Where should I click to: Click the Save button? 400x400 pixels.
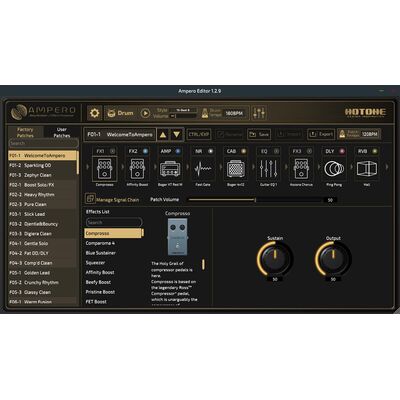[259, 134]
